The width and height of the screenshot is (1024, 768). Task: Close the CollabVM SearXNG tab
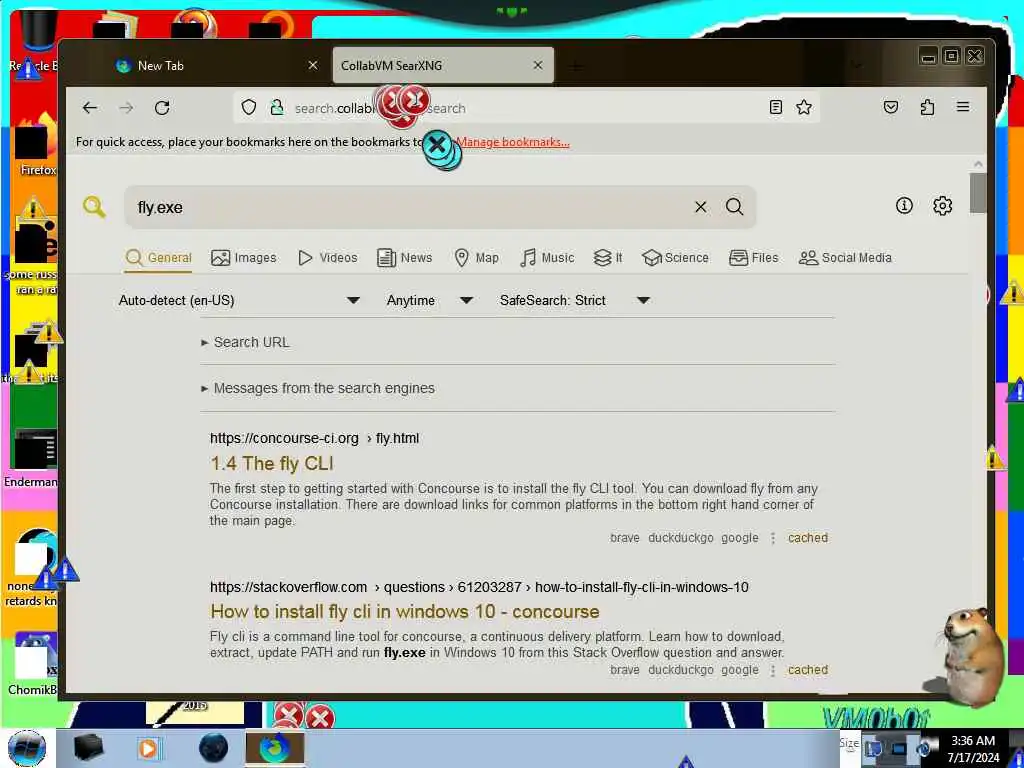tap(538, 65)
